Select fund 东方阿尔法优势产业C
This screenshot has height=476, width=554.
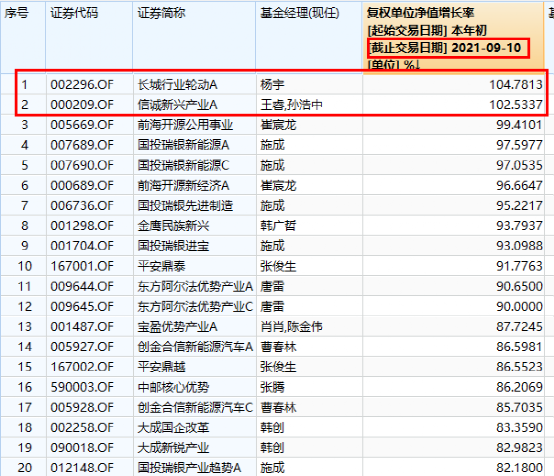pos(195,306)
